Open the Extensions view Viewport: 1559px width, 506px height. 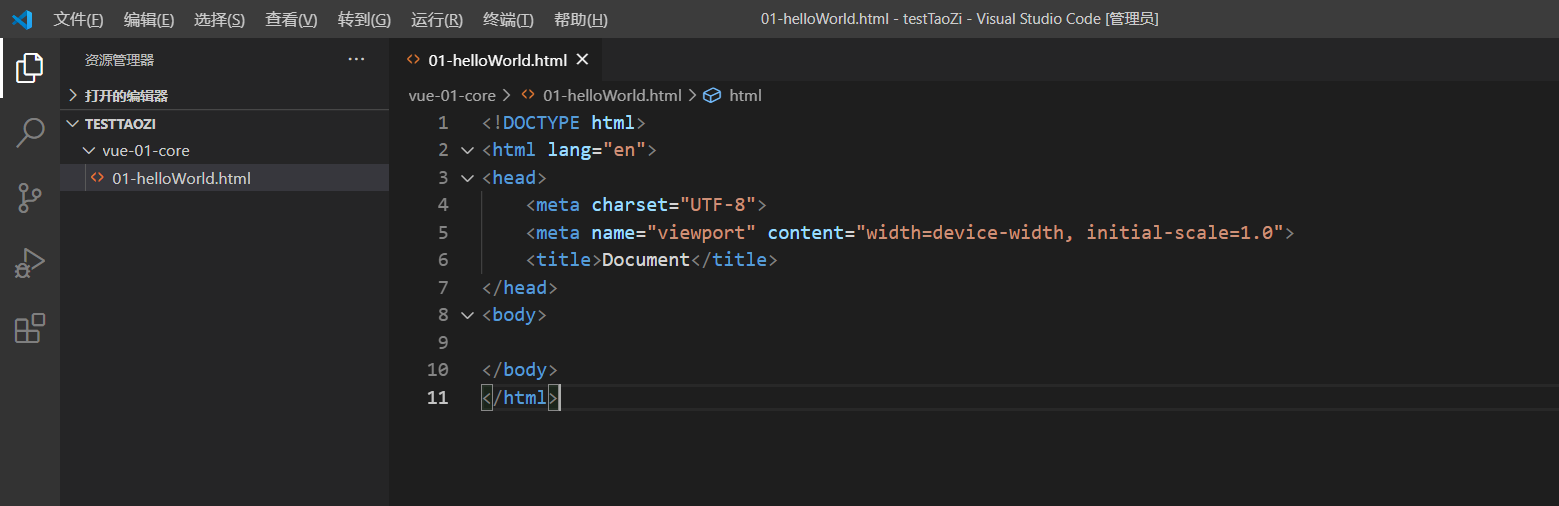point(30,328)
